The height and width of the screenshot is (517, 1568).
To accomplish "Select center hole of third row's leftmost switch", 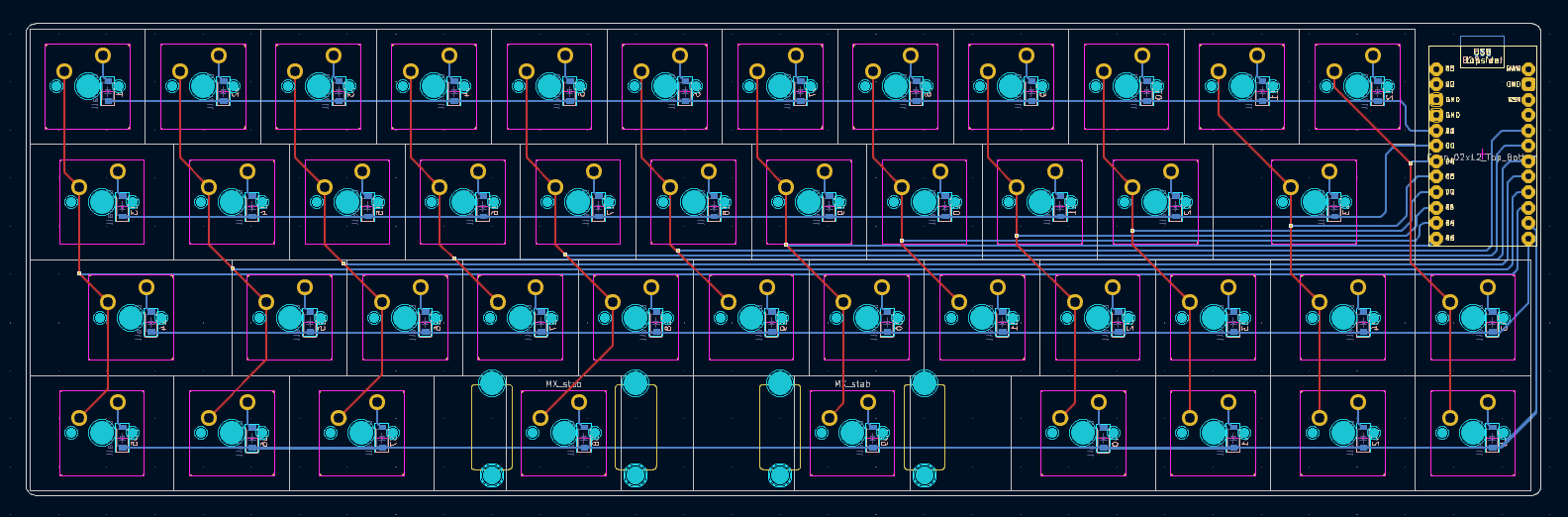I will [x=131, y=318].
